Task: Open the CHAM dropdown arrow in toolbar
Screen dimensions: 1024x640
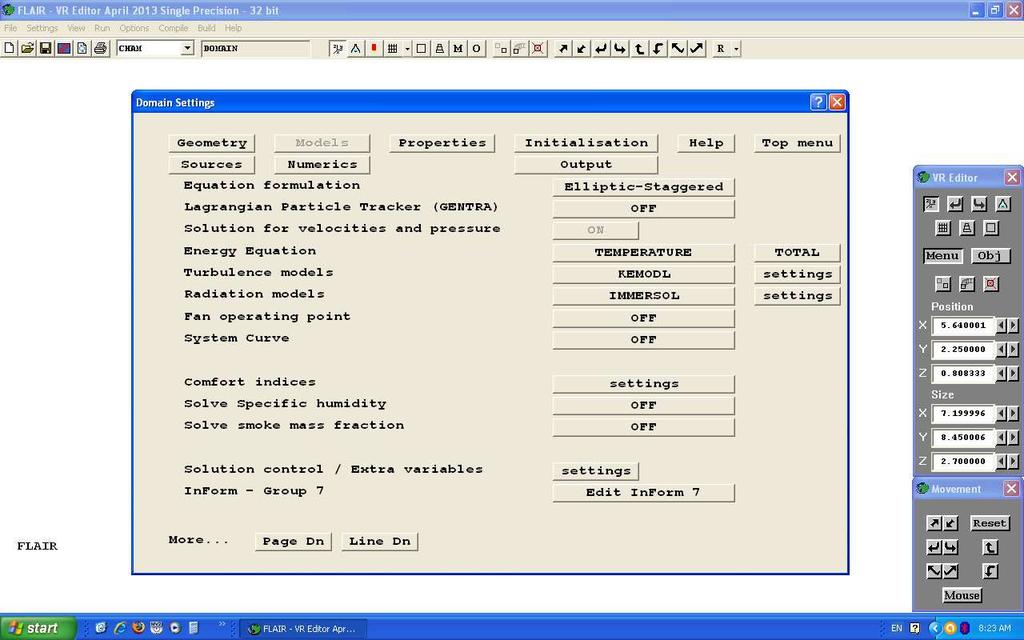Action: click(187, 48)
